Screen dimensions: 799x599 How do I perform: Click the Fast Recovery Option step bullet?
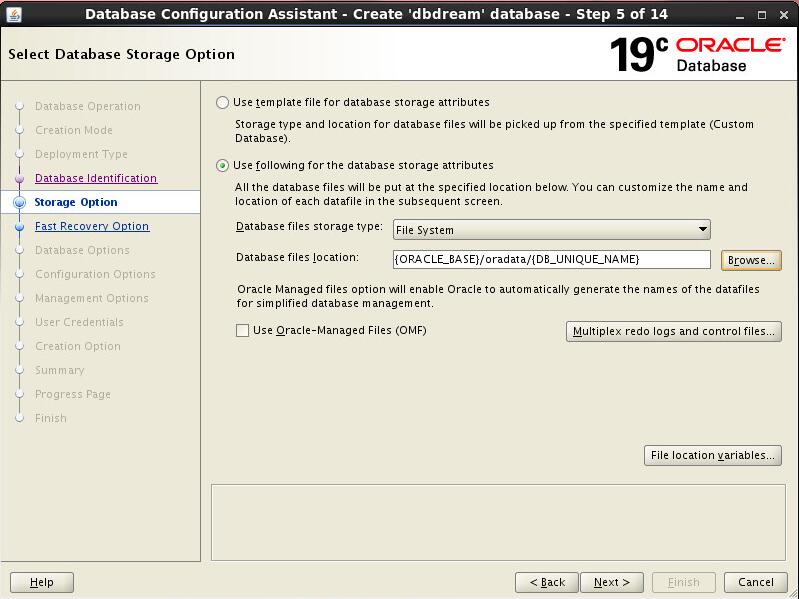click(x=19, y=227)
